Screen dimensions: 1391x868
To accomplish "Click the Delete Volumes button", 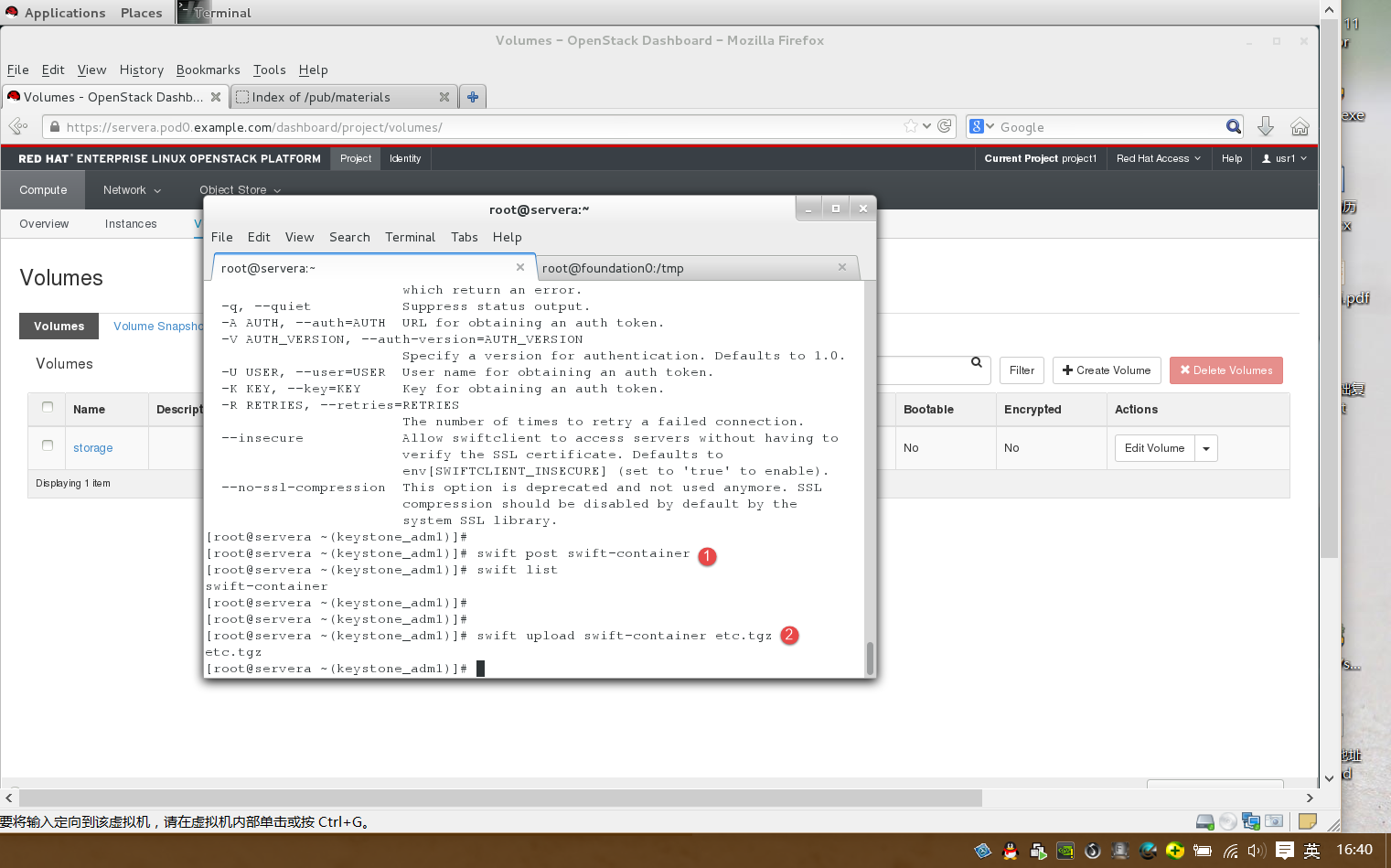I will point(1225,370).
